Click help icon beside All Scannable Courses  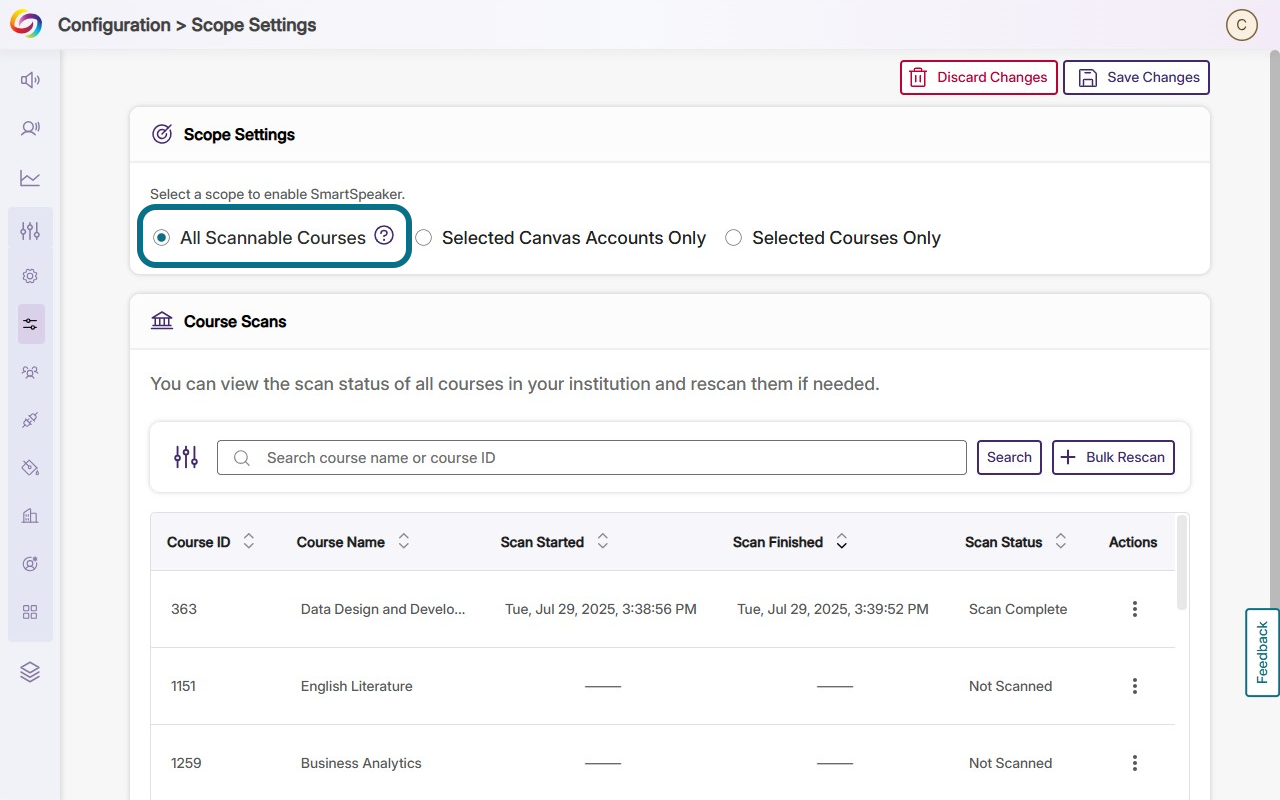(x=384, y=236)
